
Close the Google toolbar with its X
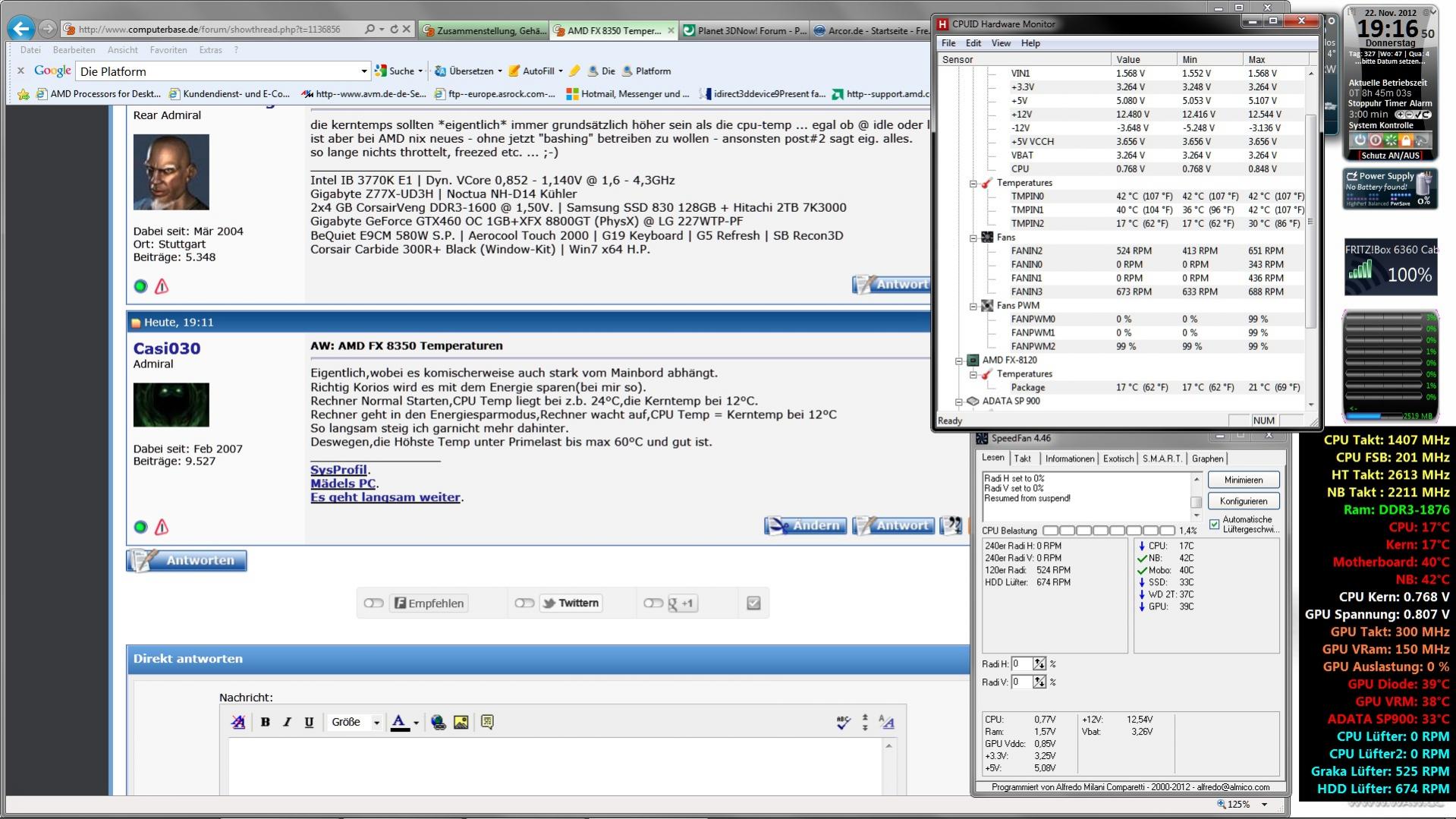[21, 71]
